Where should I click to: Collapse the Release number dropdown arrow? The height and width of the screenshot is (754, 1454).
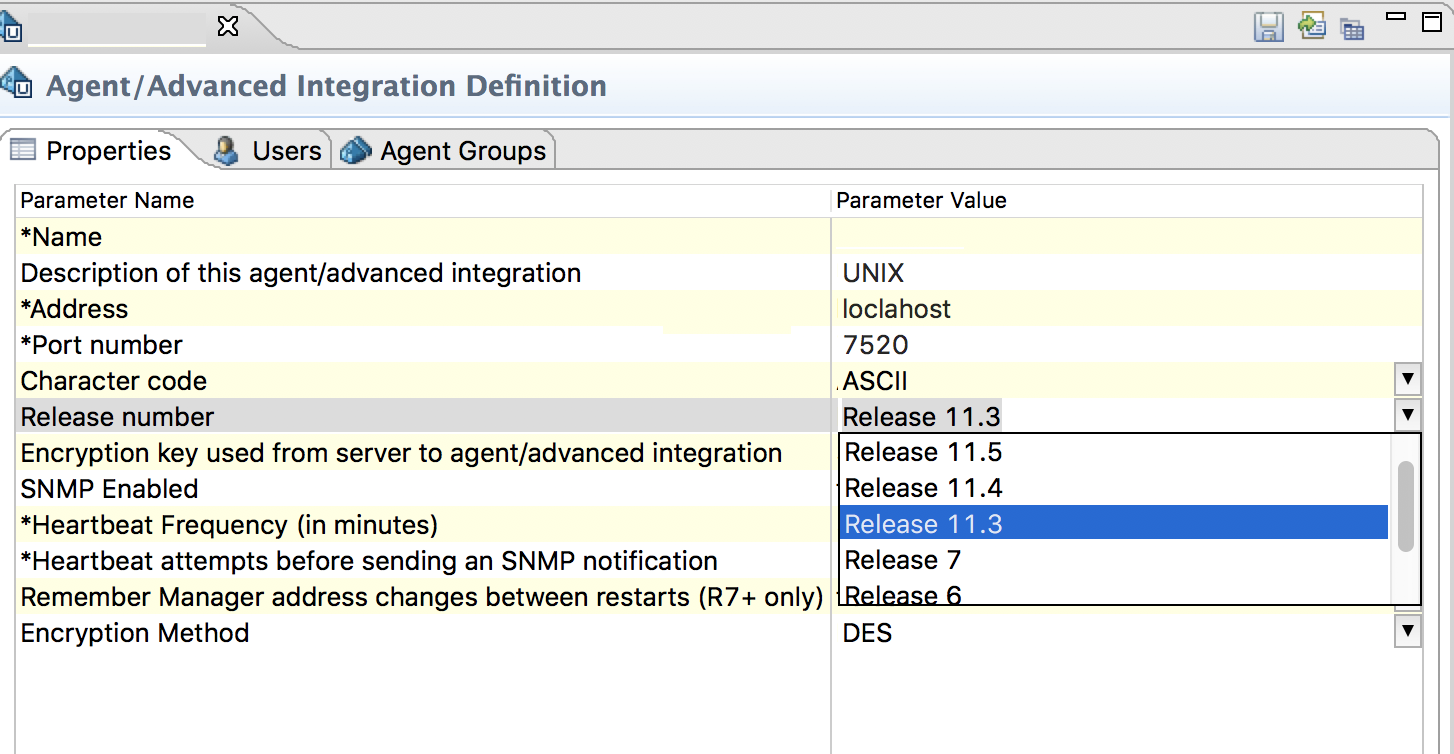pyautogui.click(x=1407, y=416)
